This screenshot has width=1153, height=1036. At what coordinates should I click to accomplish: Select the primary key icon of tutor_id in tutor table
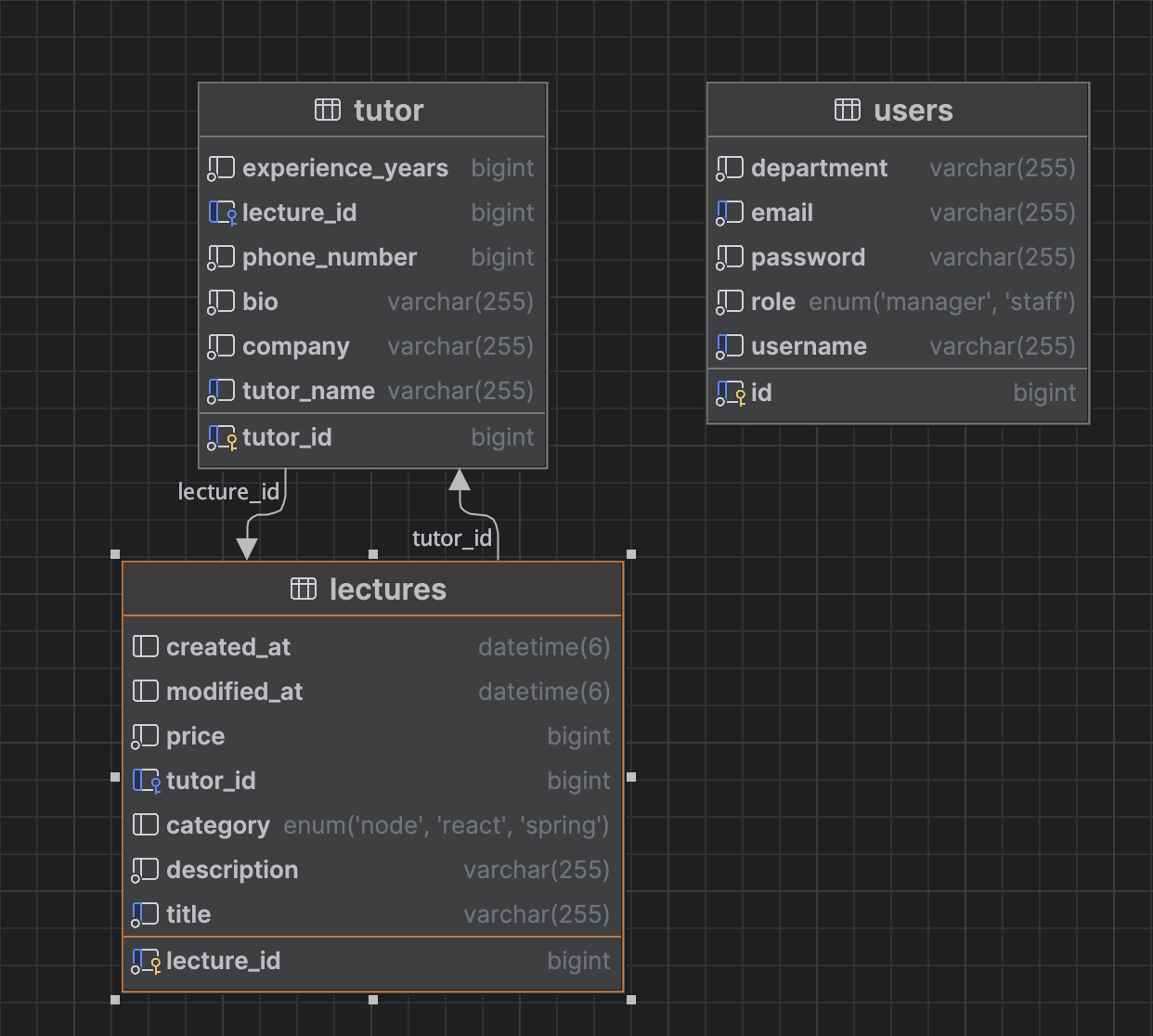click(222, 437)
